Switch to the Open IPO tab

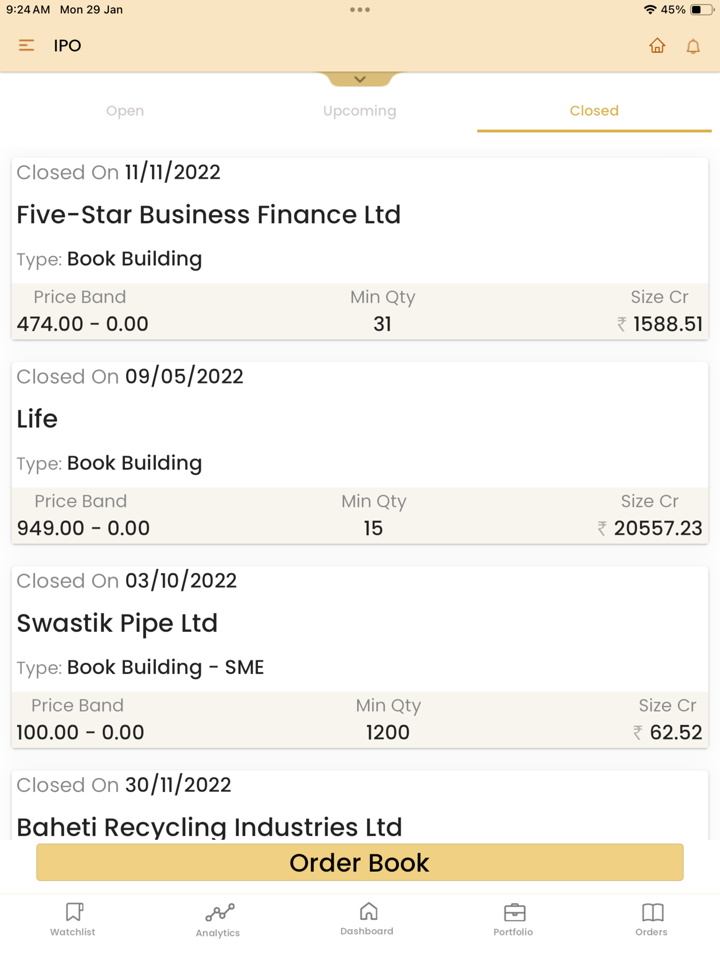coord(125,111)
